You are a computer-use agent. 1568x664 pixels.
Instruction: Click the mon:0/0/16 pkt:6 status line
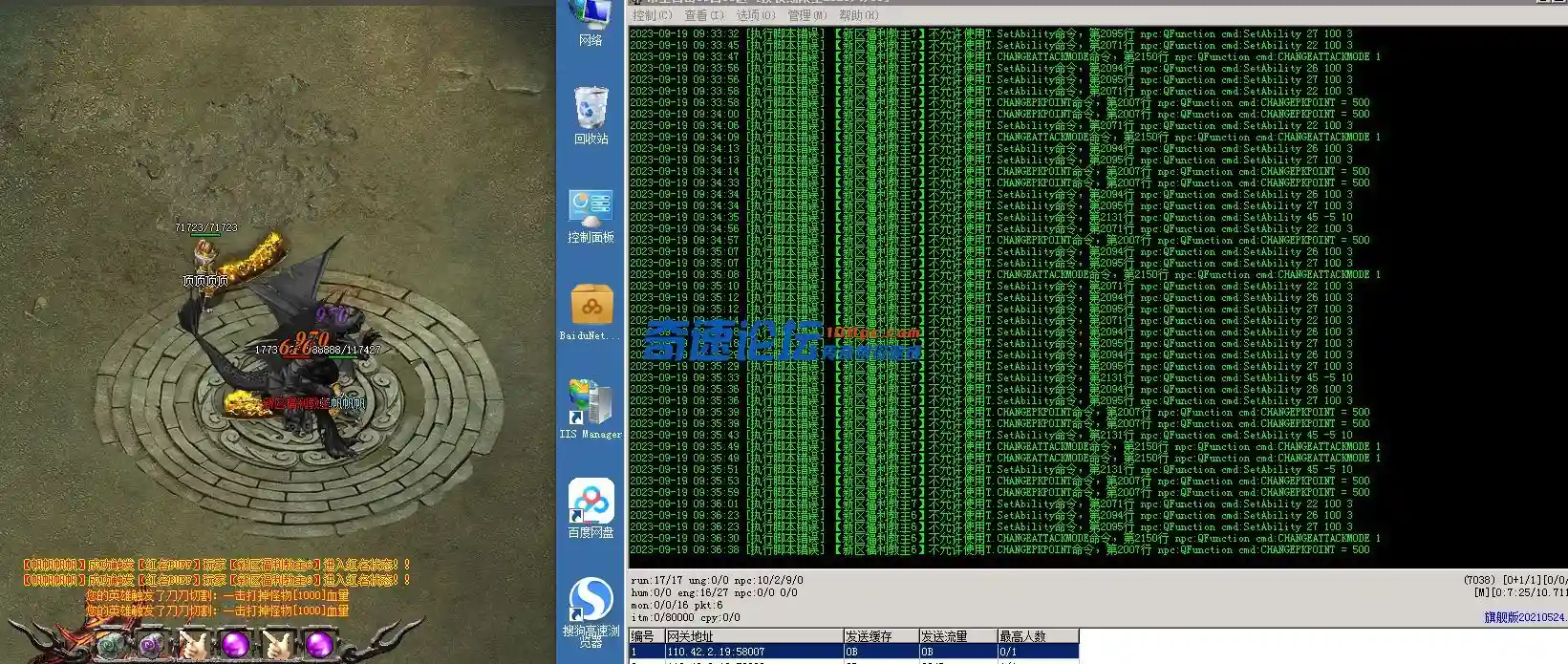tap(677, 605)
